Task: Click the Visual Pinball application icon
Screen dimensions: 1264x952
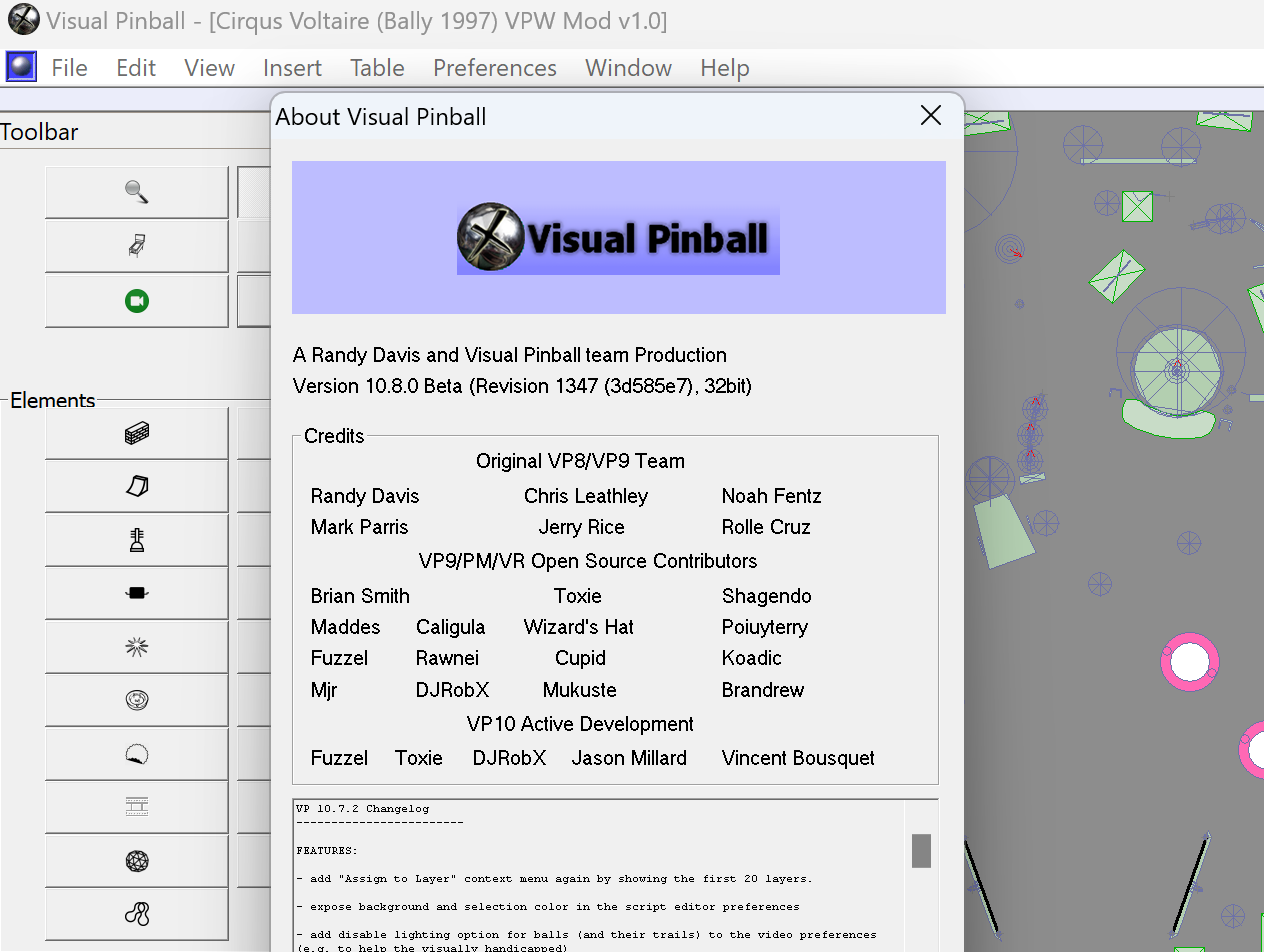Action: pyautogui.click(x=21, y=67)
